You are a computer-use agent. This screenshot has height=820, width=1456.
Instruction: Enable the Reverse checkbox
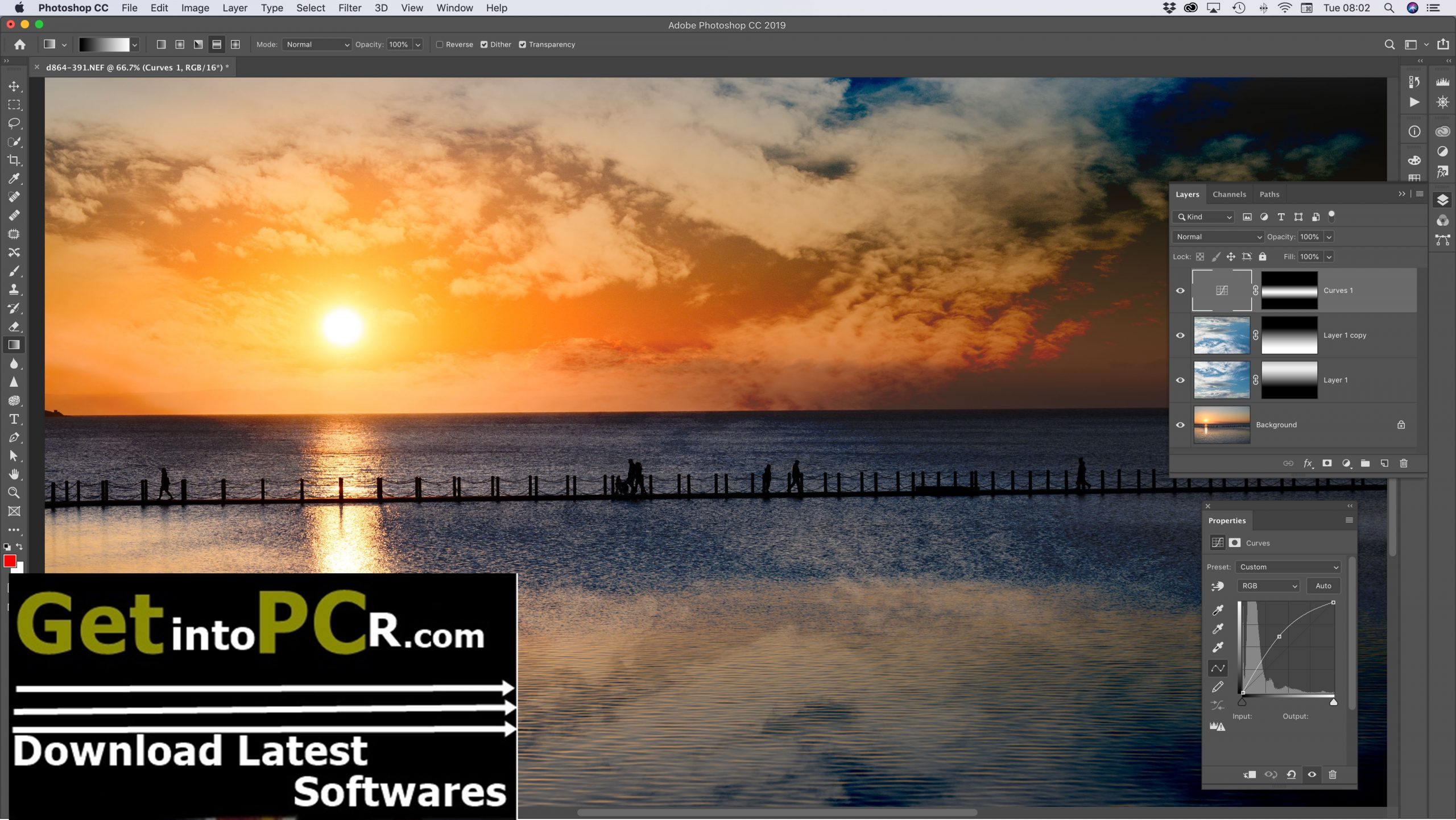[439, 44]
